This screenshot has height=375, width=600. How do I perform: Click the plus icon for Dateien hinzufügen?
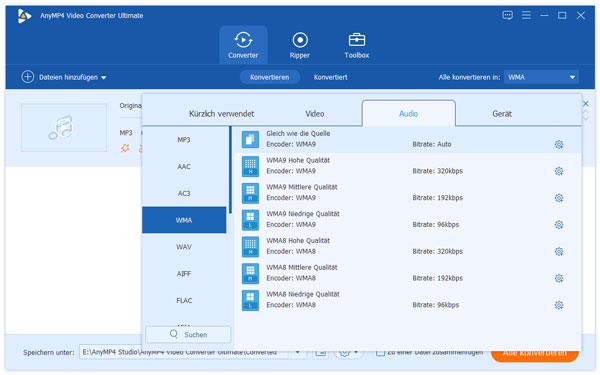point(28,77)
